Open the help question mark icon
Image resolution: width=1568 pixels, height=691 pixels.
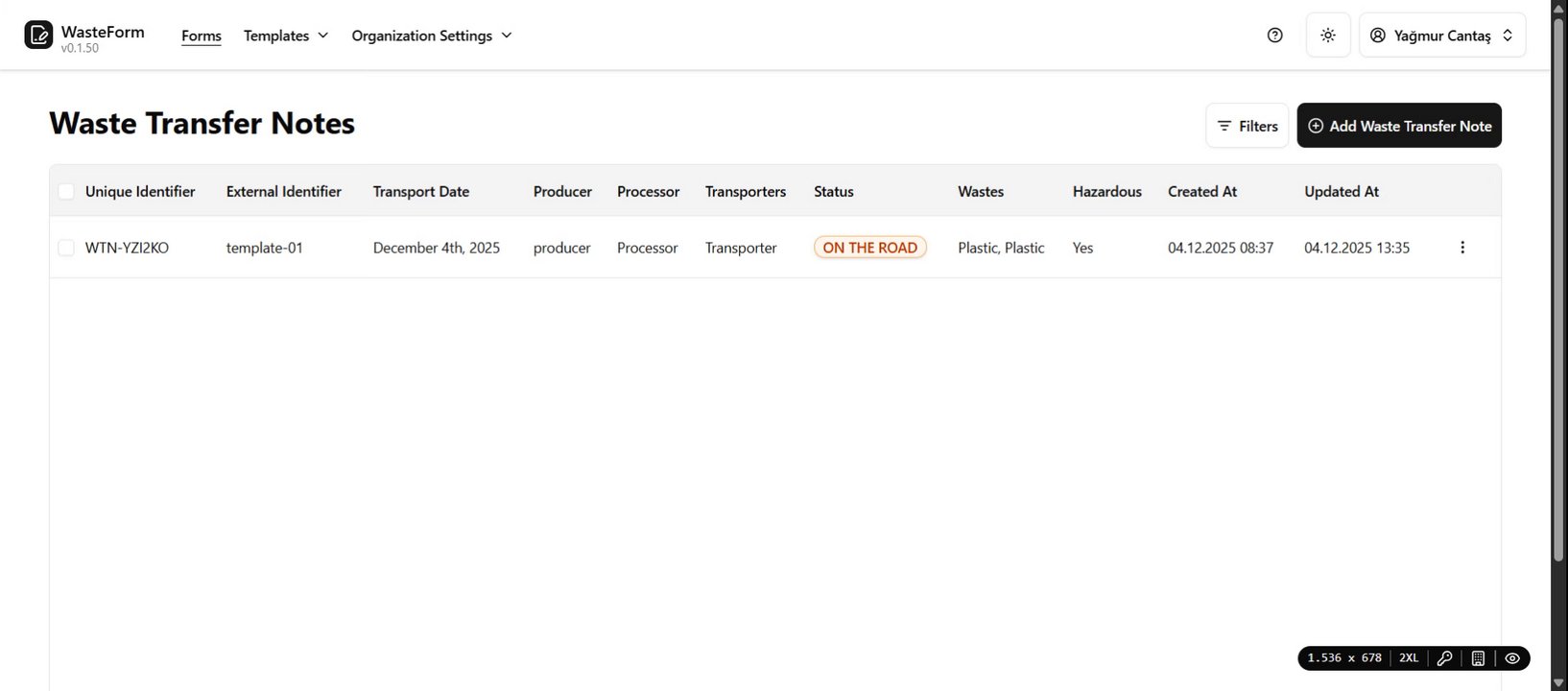pyautogui.click(x=1274, y=36)
